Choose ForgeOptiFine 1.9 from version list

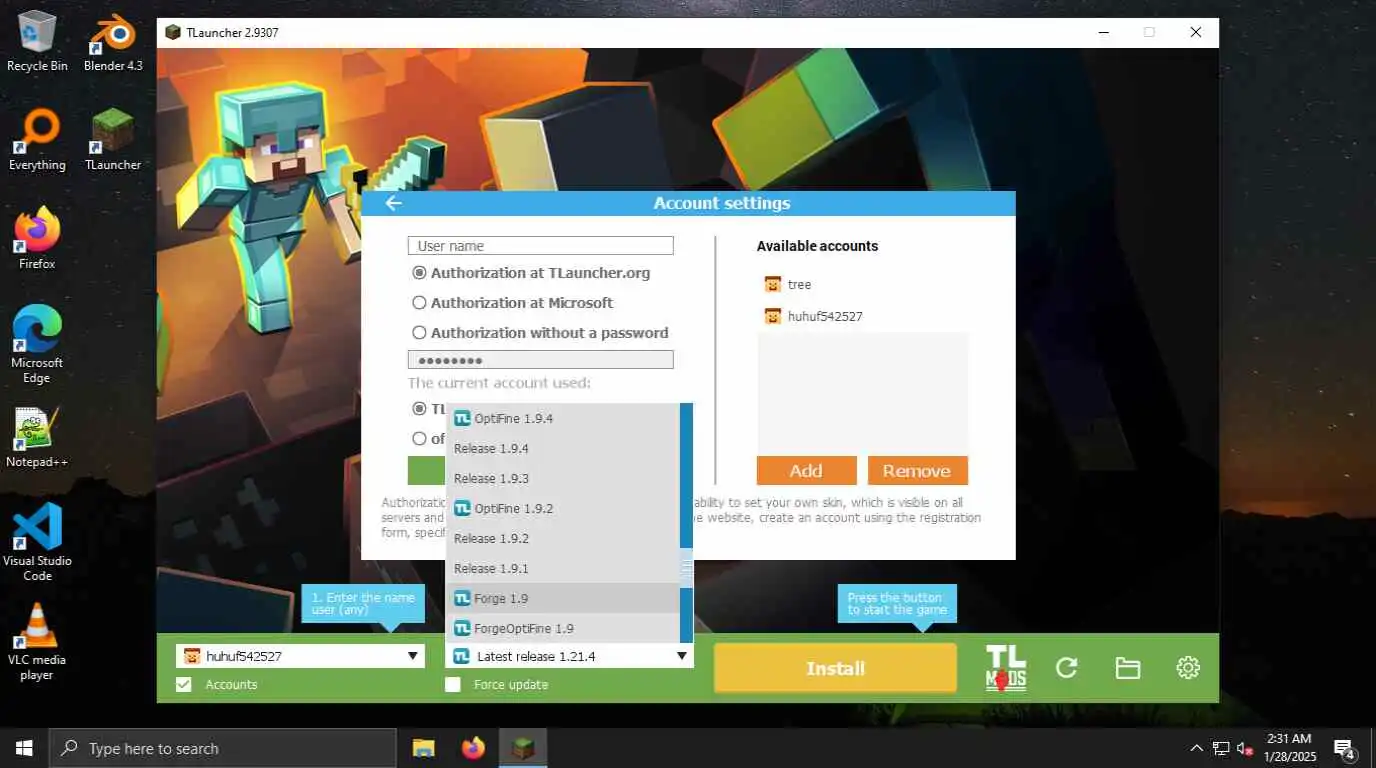point(562,628)
